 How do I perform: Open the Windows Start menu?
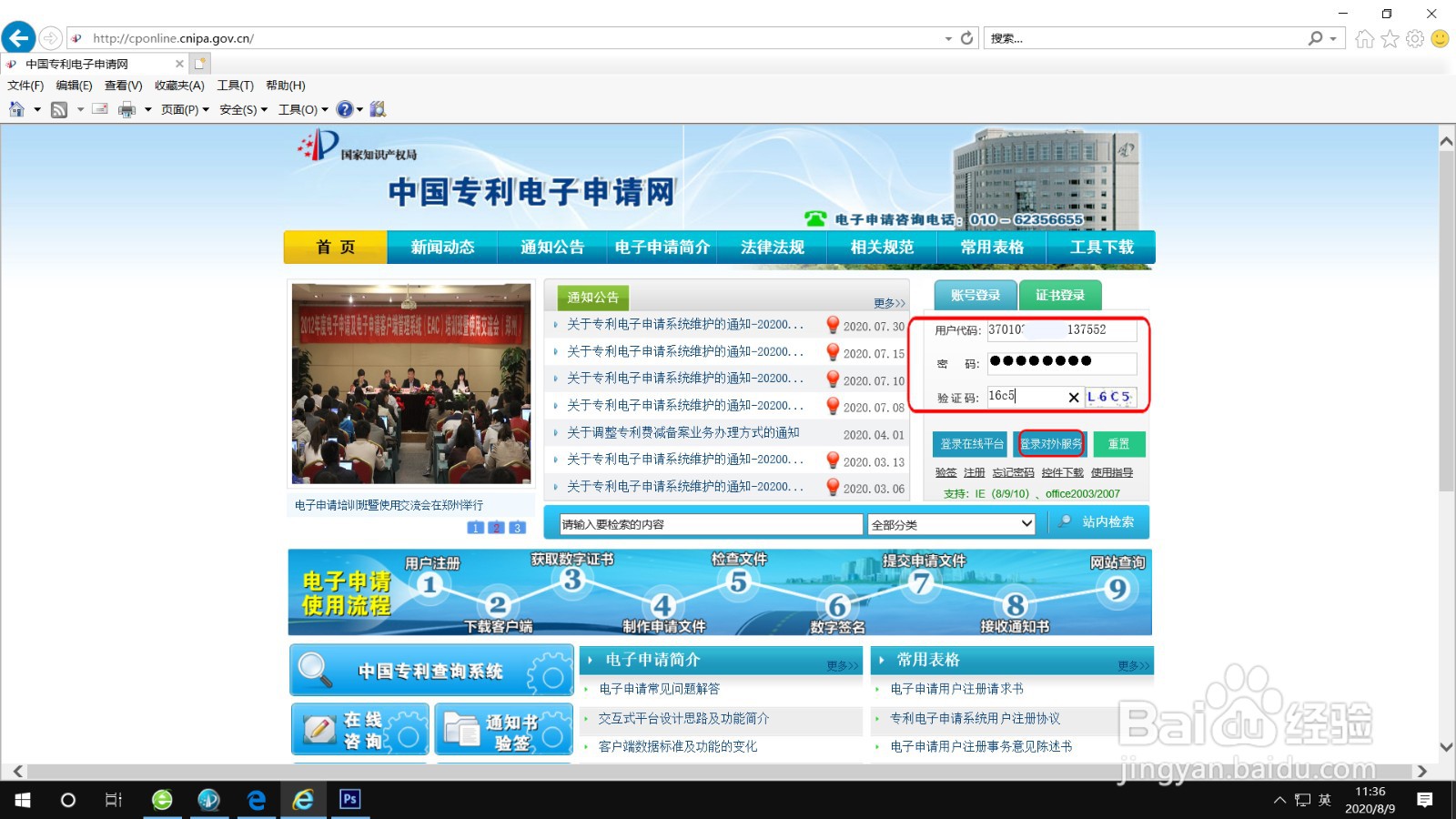(x=23, y=800)
